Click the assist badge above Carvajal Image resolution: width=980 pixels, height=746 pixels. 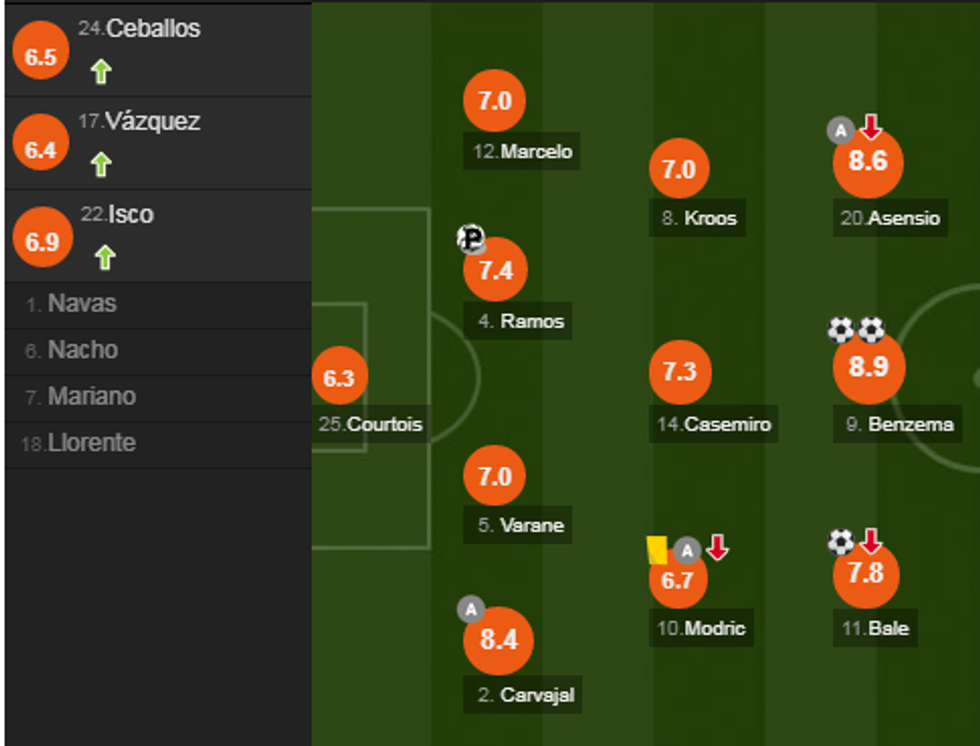pos(470,609)
